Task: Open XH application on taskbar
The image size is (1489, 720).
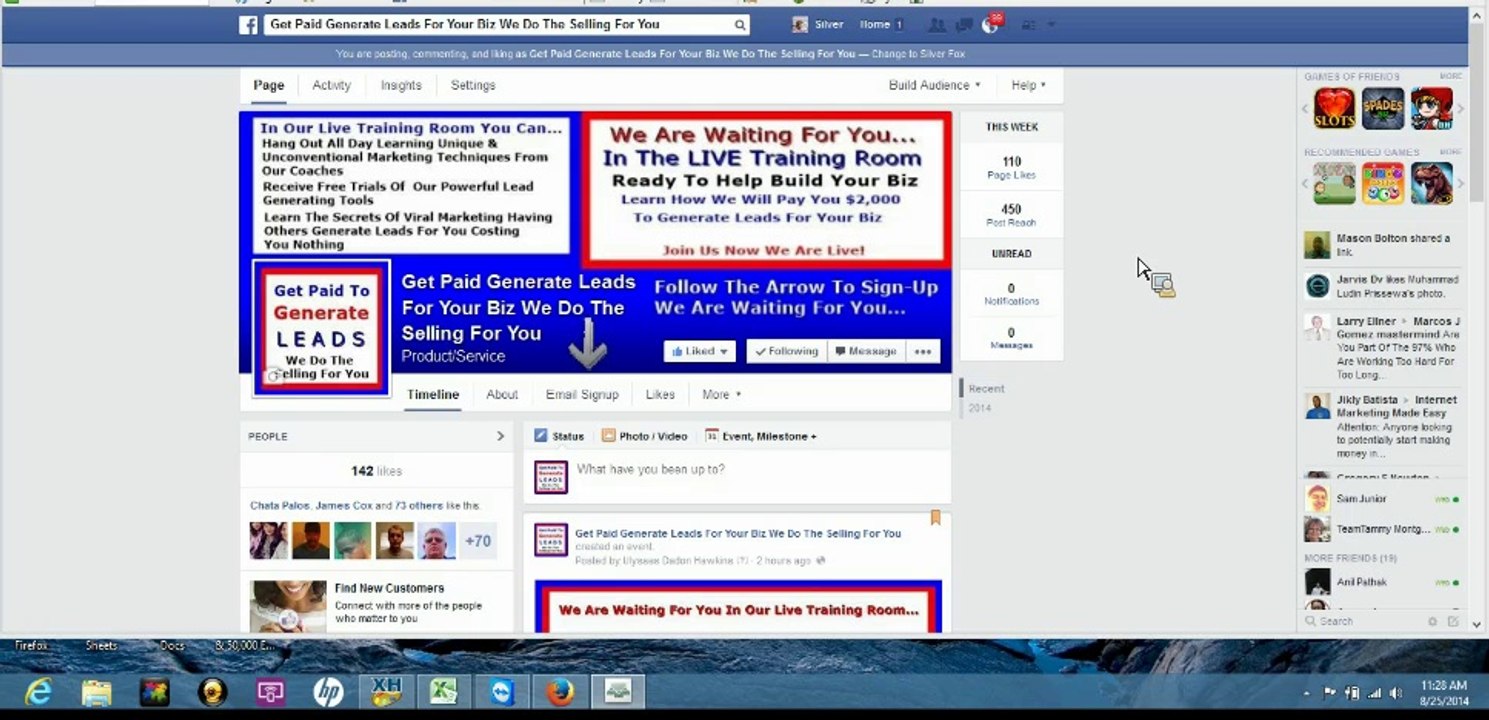Action: [x=386, y=691]
